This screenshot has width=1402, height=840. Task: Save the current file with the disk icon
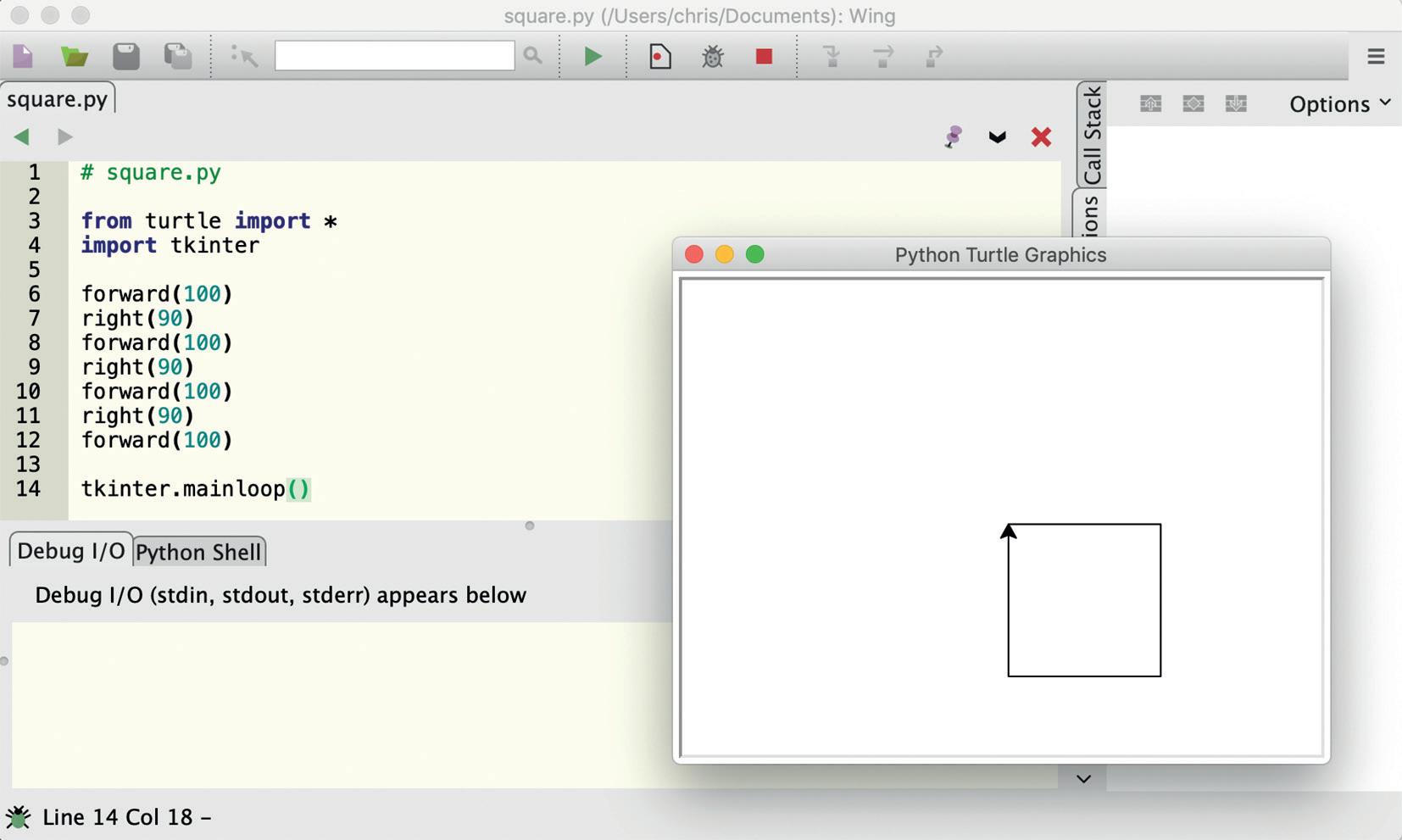click(126, 57)
